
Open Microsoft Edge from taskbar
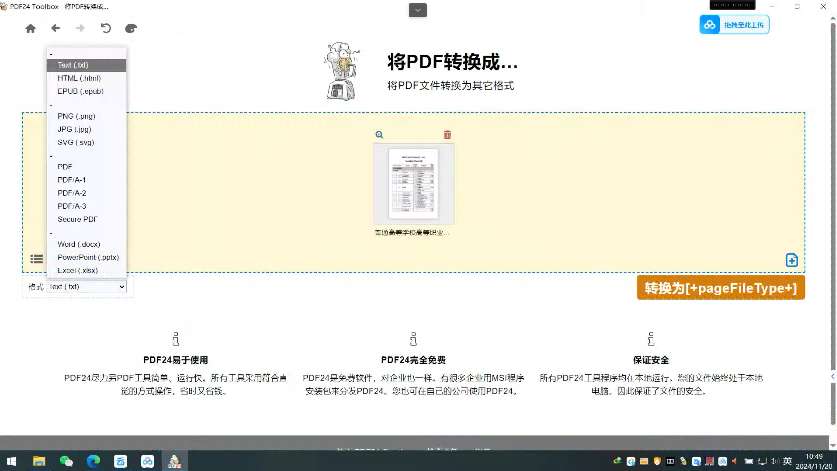pyautogui.click(x=93, y=461)
